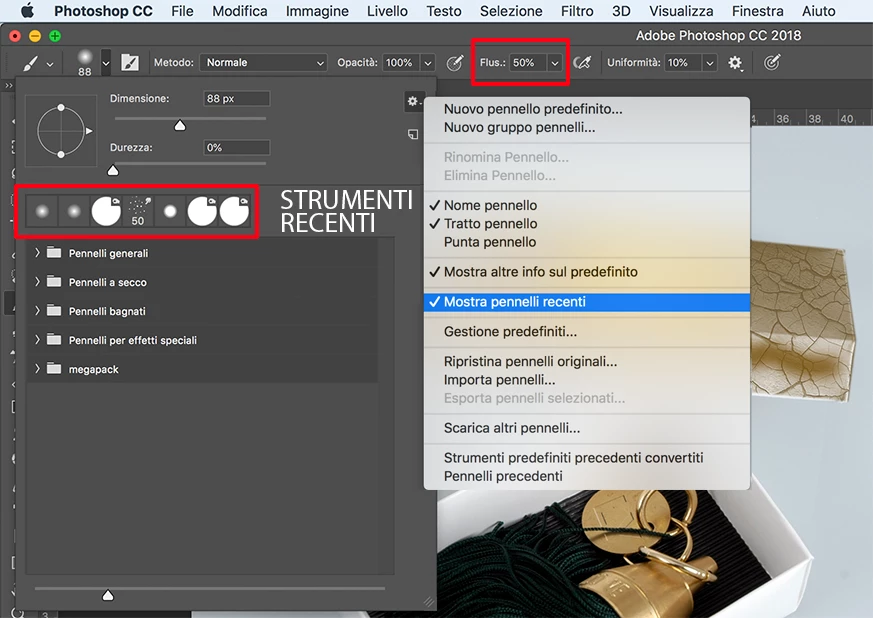Toggle the Brush Settings panel icon
Image resolution: width=873 pixels, height=618 pixels.
[130, 62]
